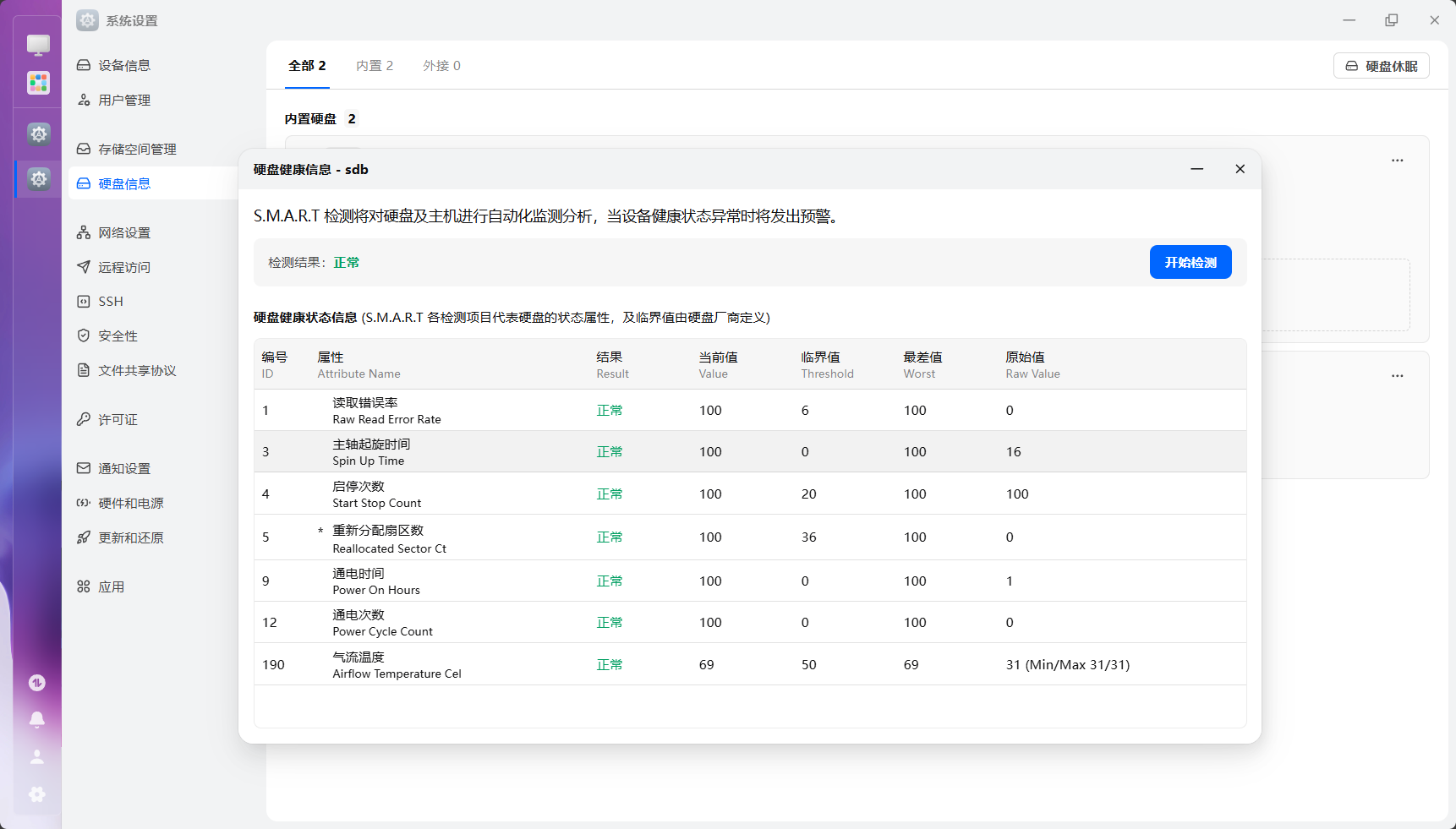Click the 开始检测 button
Screen dimensions: 1456x829
coord(1190,262)
